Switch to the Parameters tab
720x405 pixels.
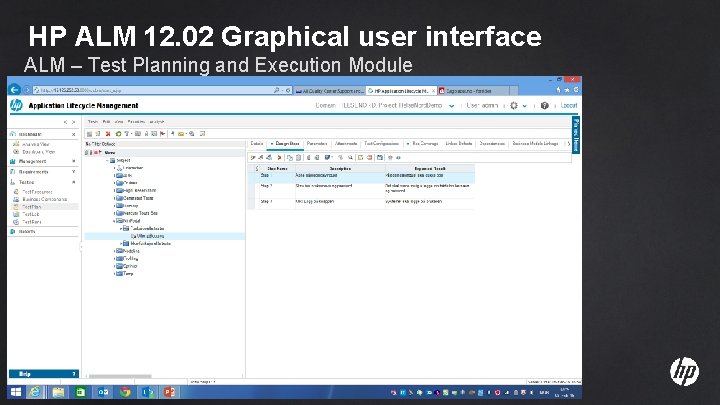[x=317, y=144]
